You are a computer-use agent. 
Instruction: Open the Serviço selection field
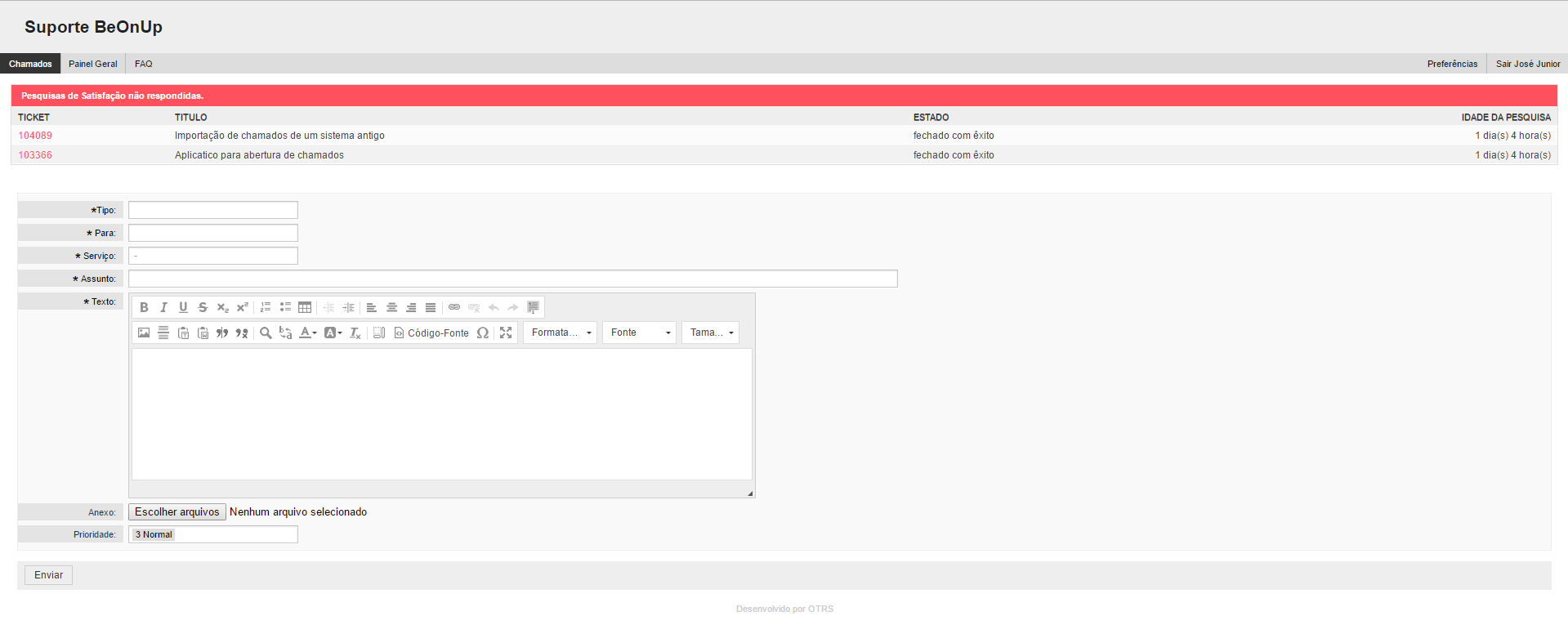click(x=213, y=256)
